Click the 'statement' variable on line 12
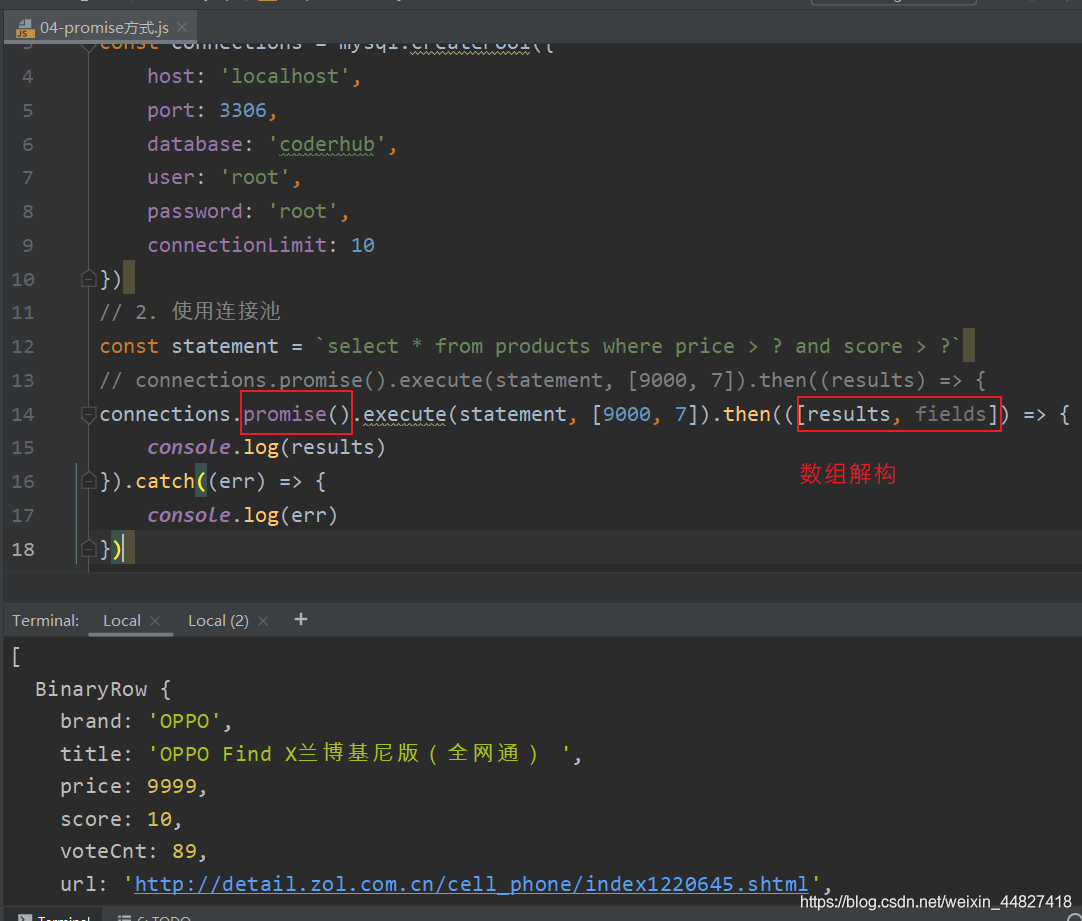1082x921 pixels. (x=225, y=346)
